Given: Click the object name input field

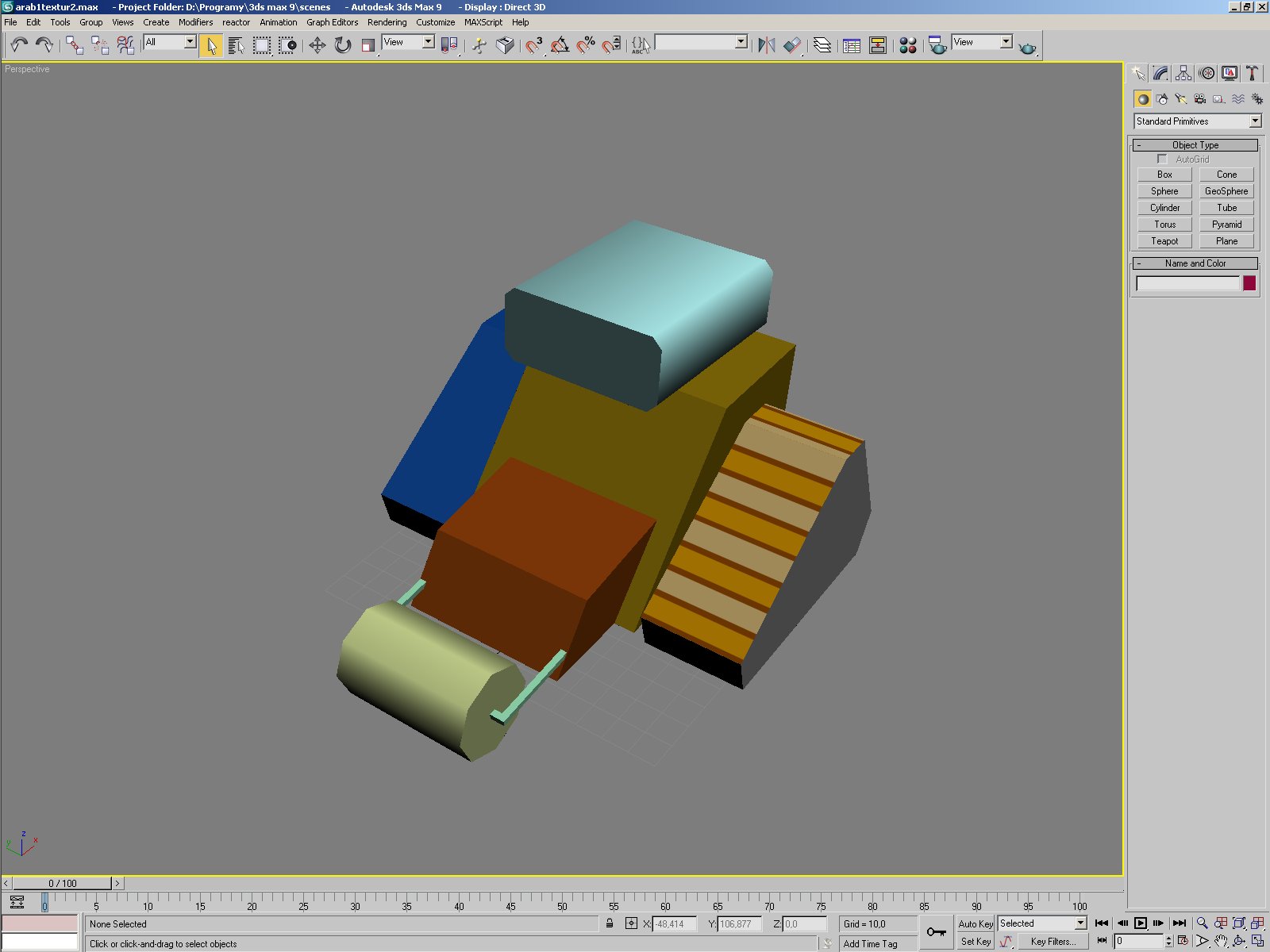Looking at the screenshot, I should [x=1187, y=283].
